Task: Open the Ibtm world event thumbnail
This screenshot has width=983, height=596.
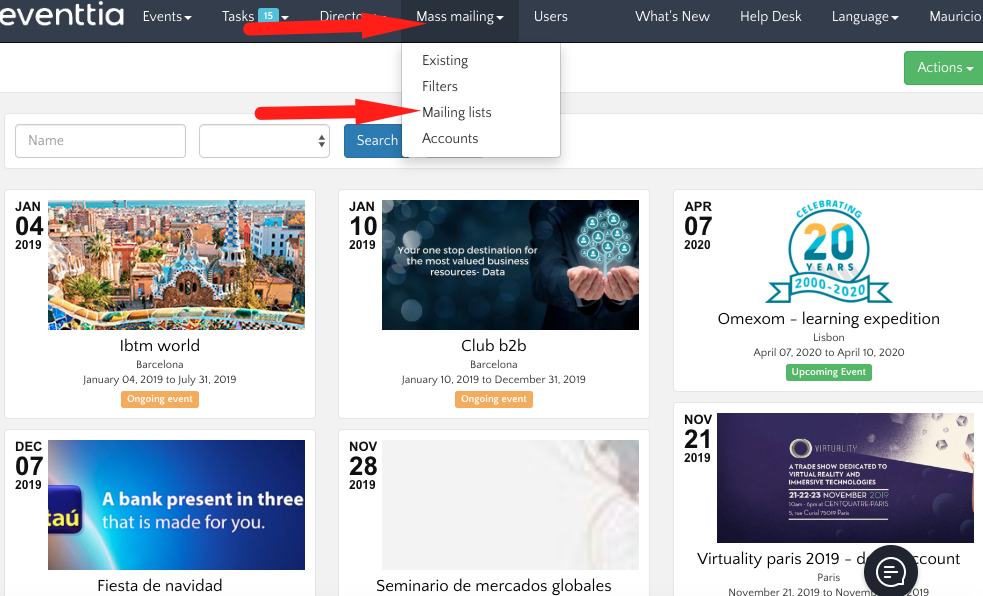Action: tap(176, 265)
